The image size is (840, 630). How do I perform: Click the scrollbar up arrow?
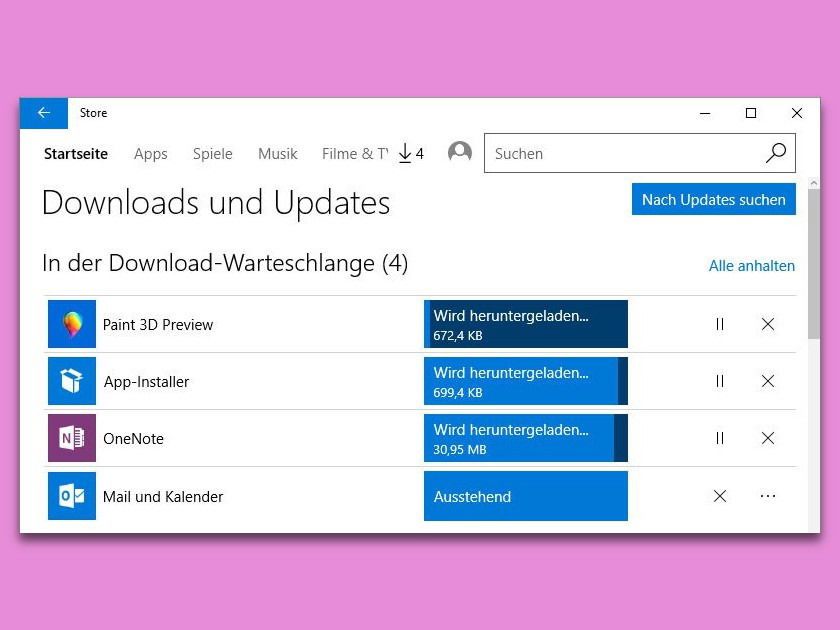[814, 183]
